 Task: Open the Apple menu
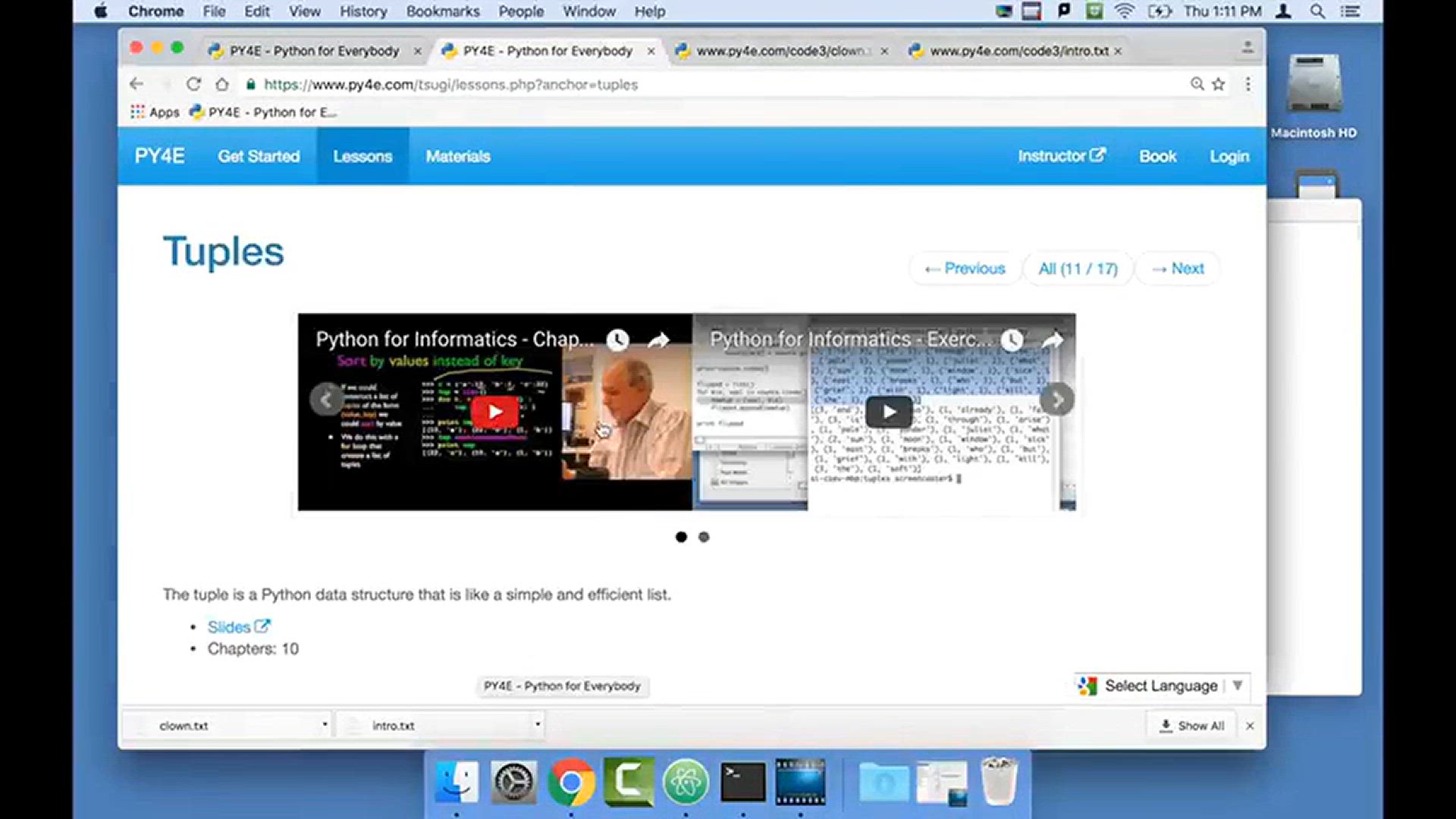(101, 11)
